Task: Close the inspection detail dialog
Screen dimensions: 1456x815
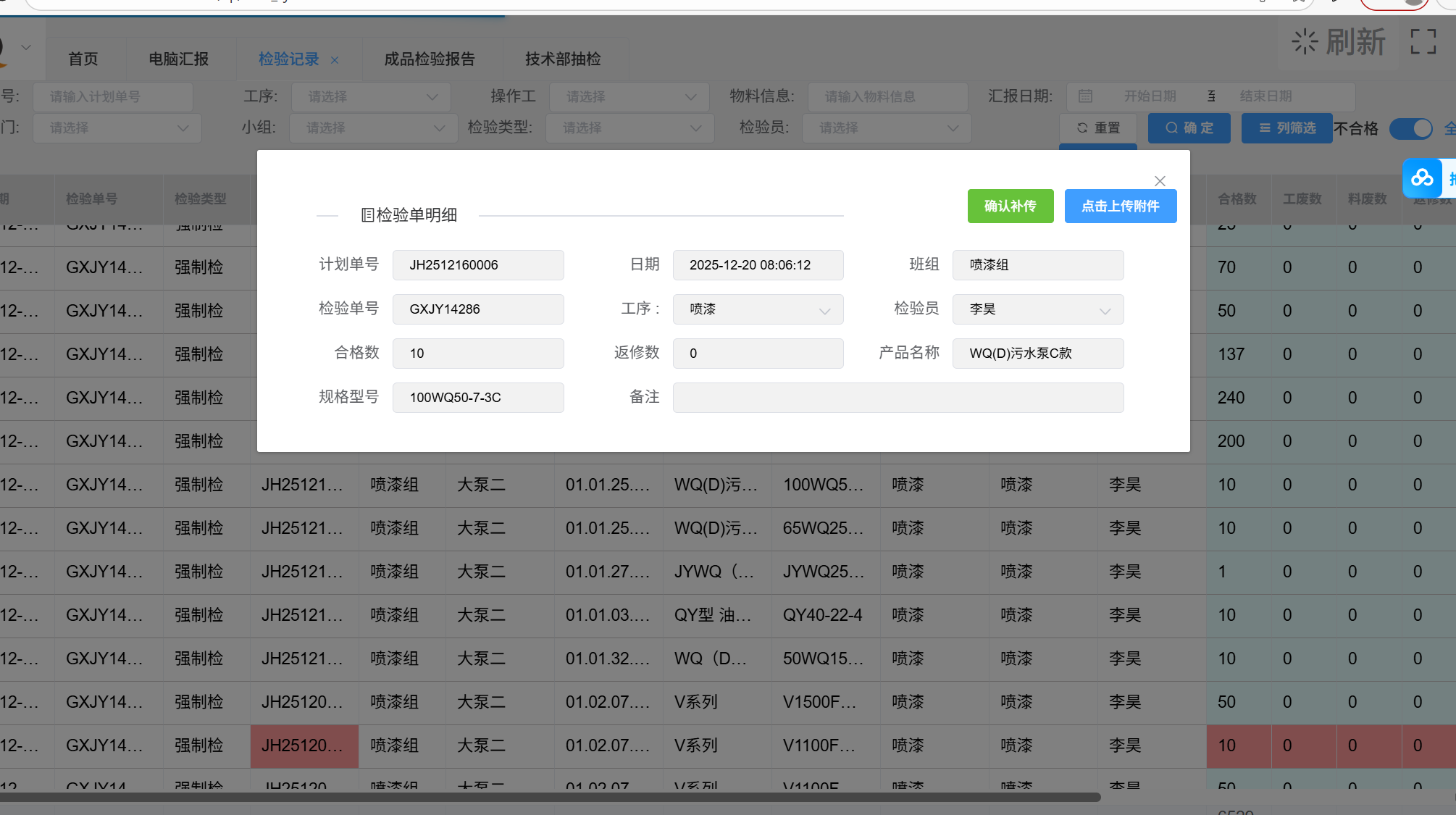Action: pos(1160,181)
